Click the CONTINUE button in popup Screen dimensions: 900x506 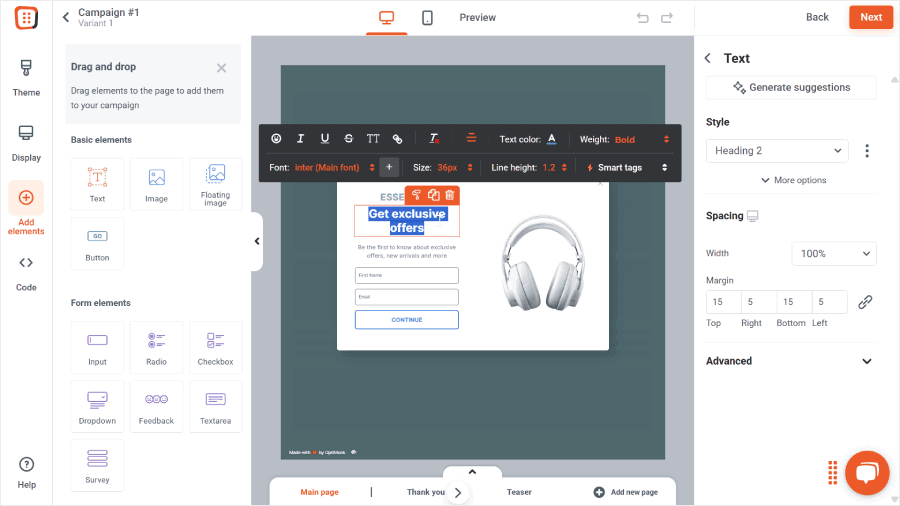coord(406,320)
